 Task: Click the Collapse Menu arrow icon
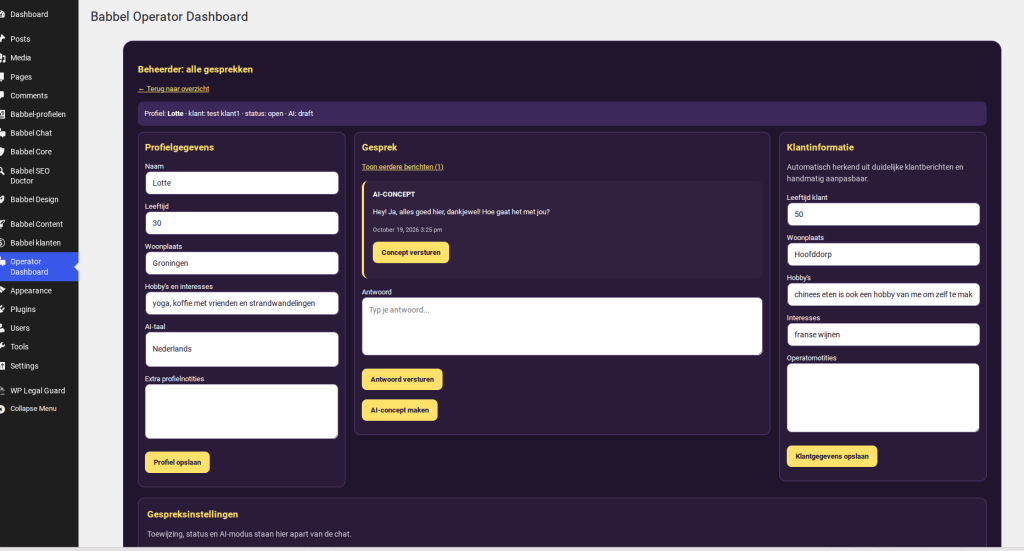click(x=3, y=409)
